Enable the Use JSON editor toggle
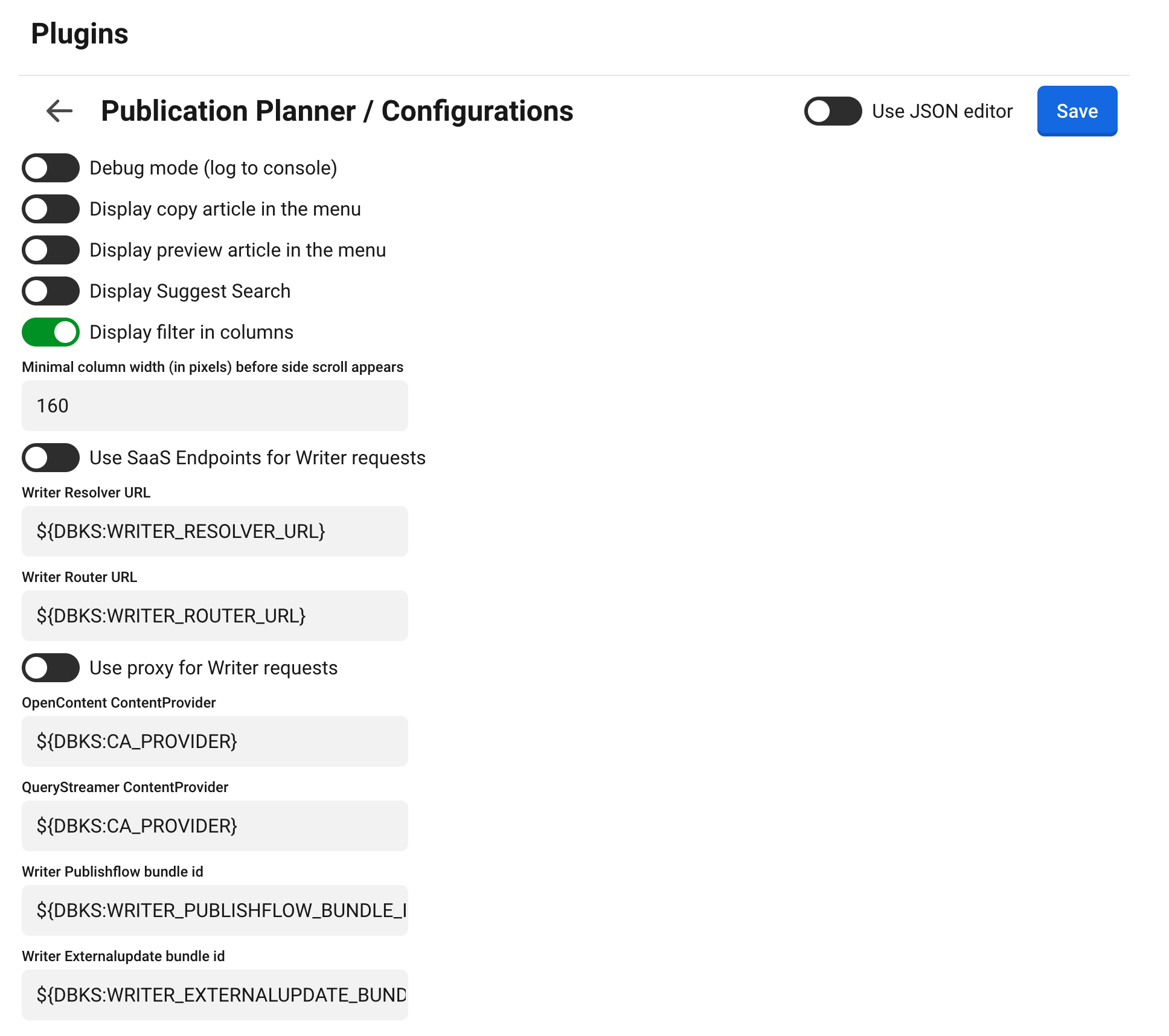Viewport: 1169px width, 1036px height. click(832, 111)
